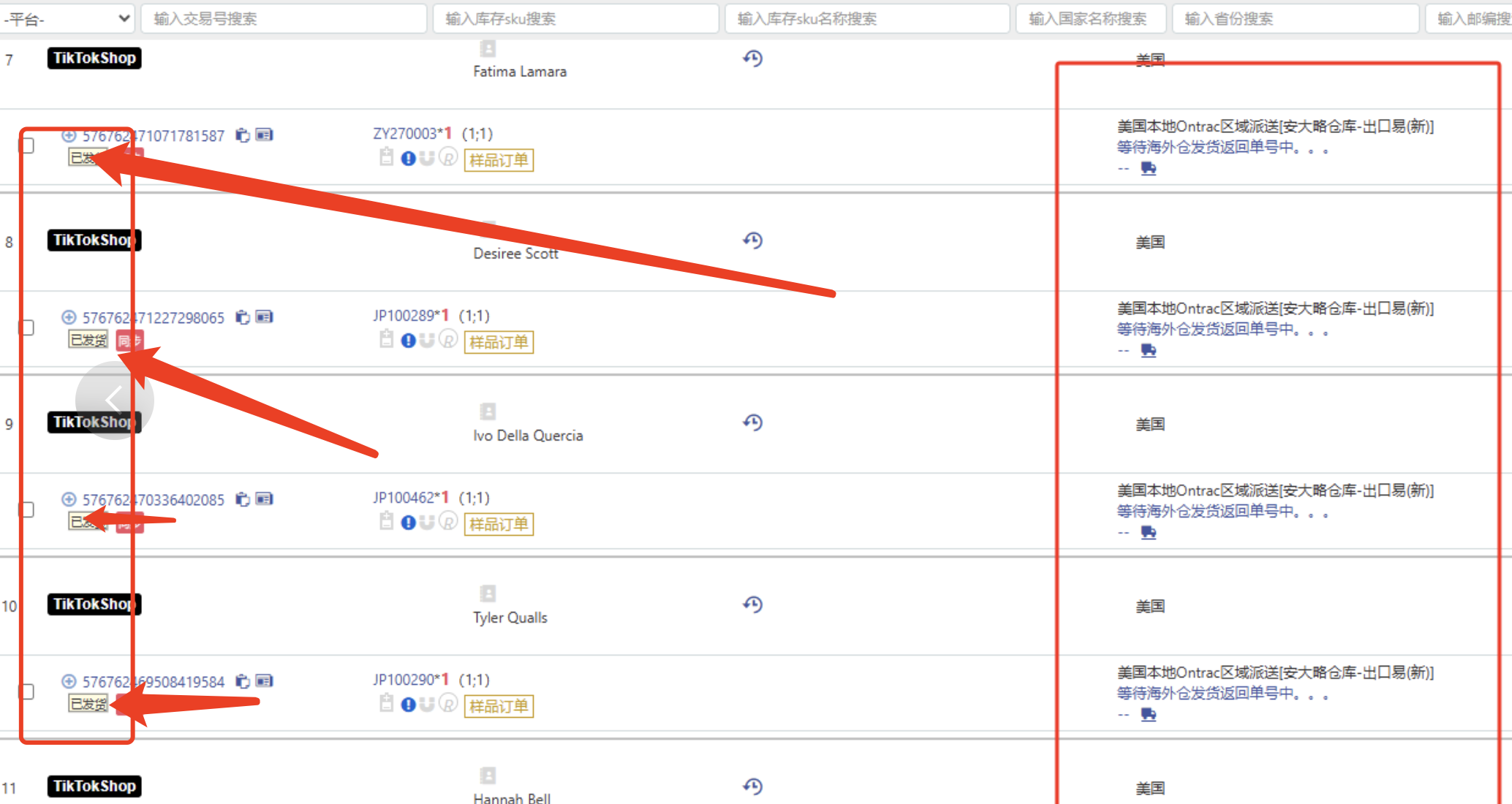Copy order number 576762469508419584 with copy icon
The image size is (1512, 804).
[x=243, y=681]
